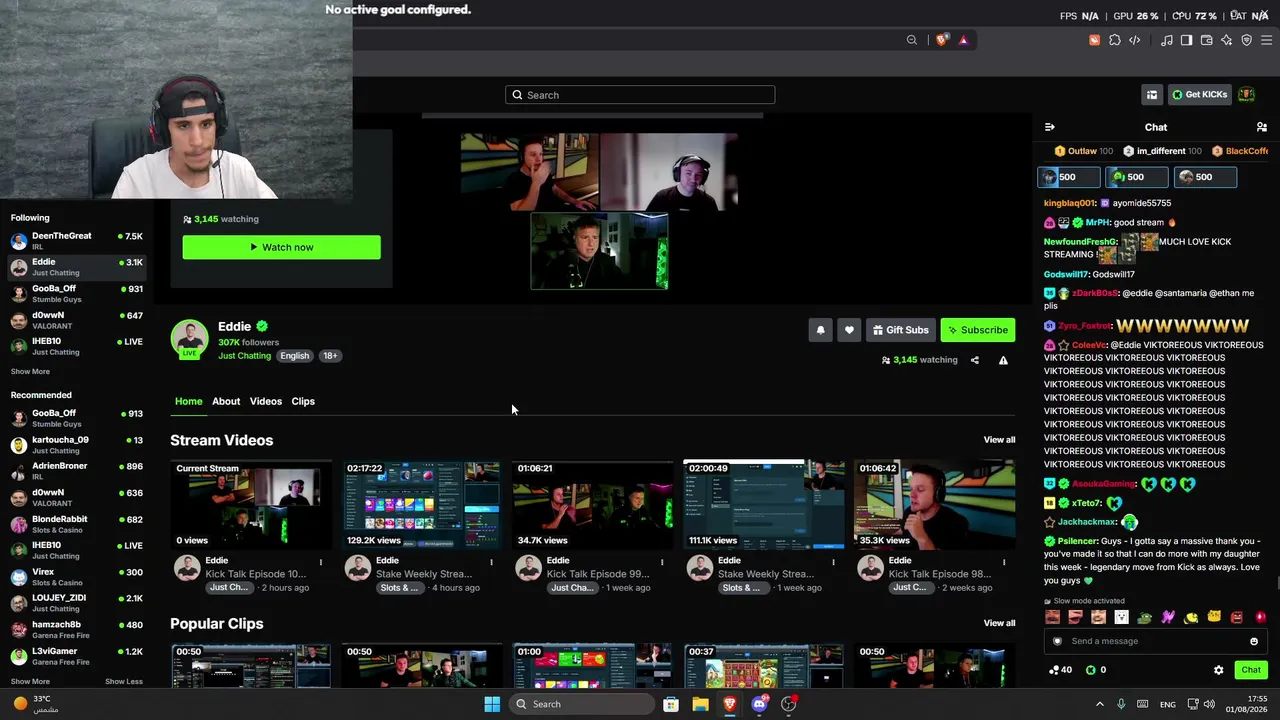
Task: Toggle notifications bell for Eddie
Action: [820, 330]
